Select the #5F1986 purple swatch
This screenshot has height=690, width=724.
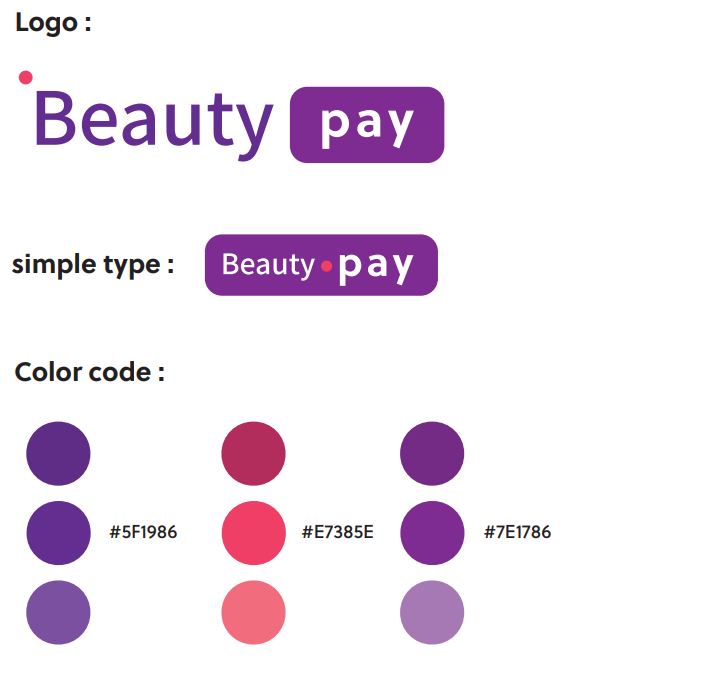(58, 533)
